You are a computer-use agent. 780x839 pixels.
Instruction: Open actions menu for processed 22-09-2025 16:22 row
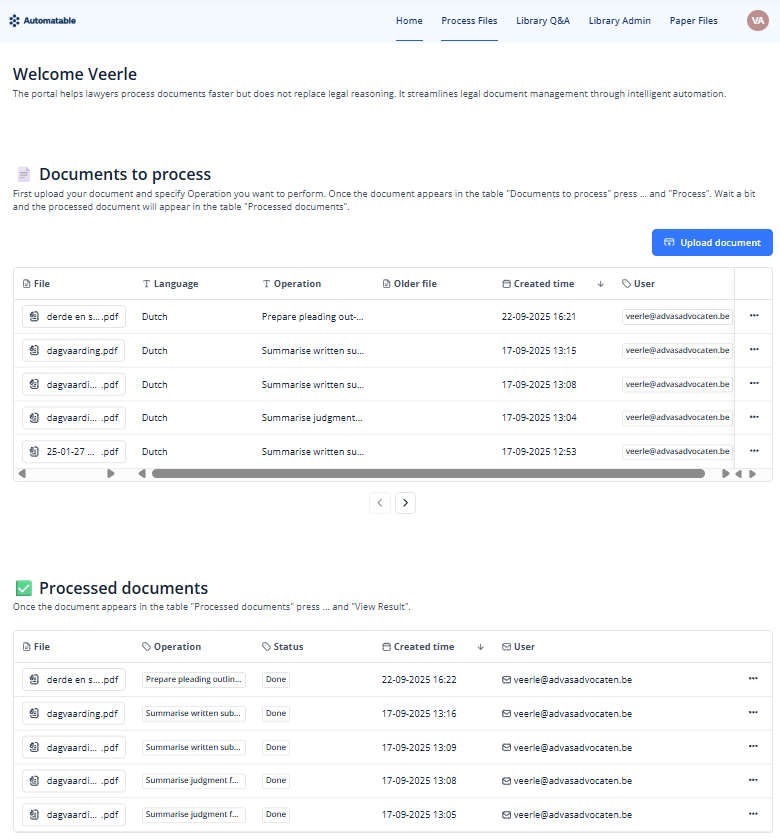[x=753, y=678]
